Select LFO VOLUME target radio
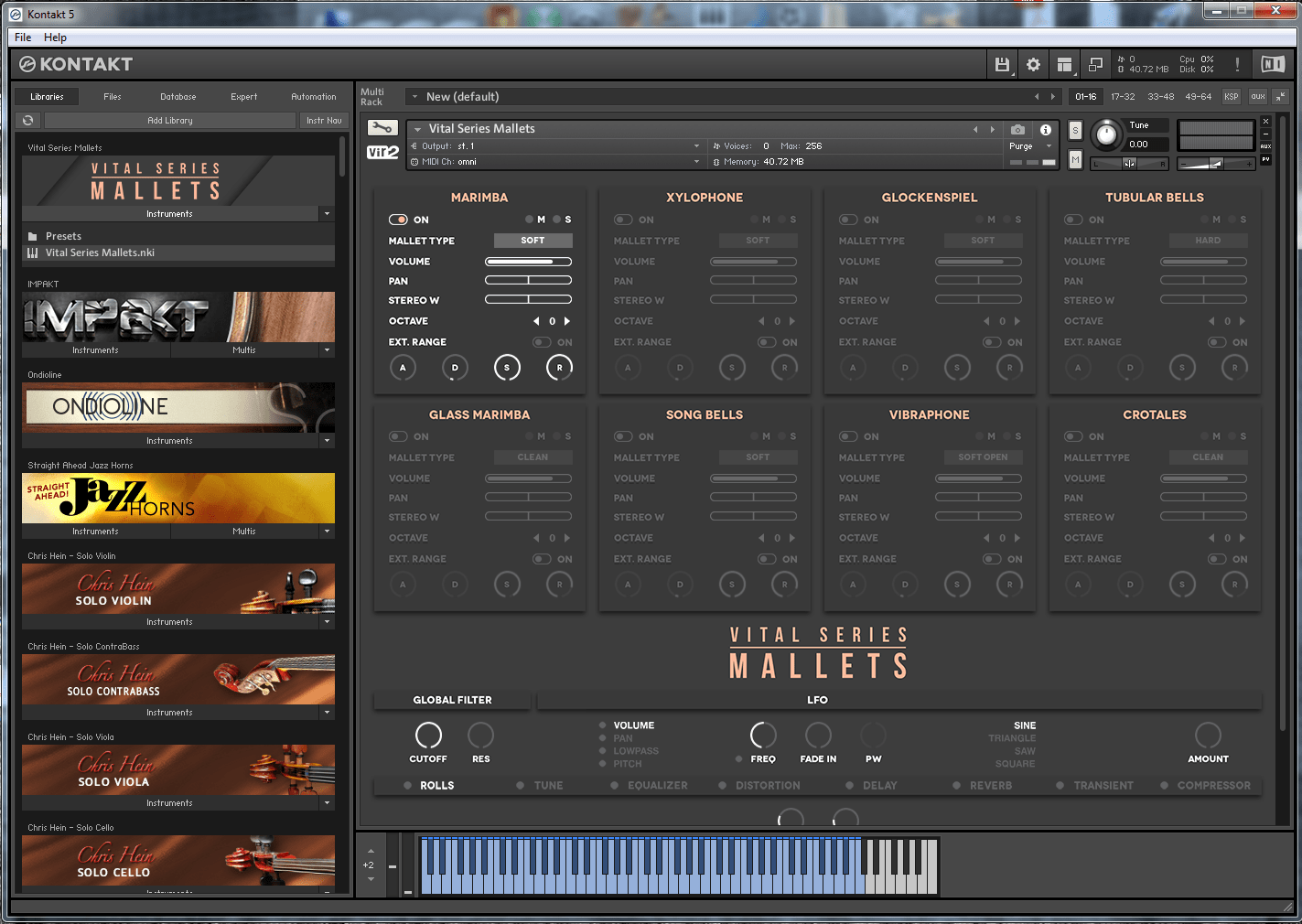1302x924 pixels. tap(603, 725)
